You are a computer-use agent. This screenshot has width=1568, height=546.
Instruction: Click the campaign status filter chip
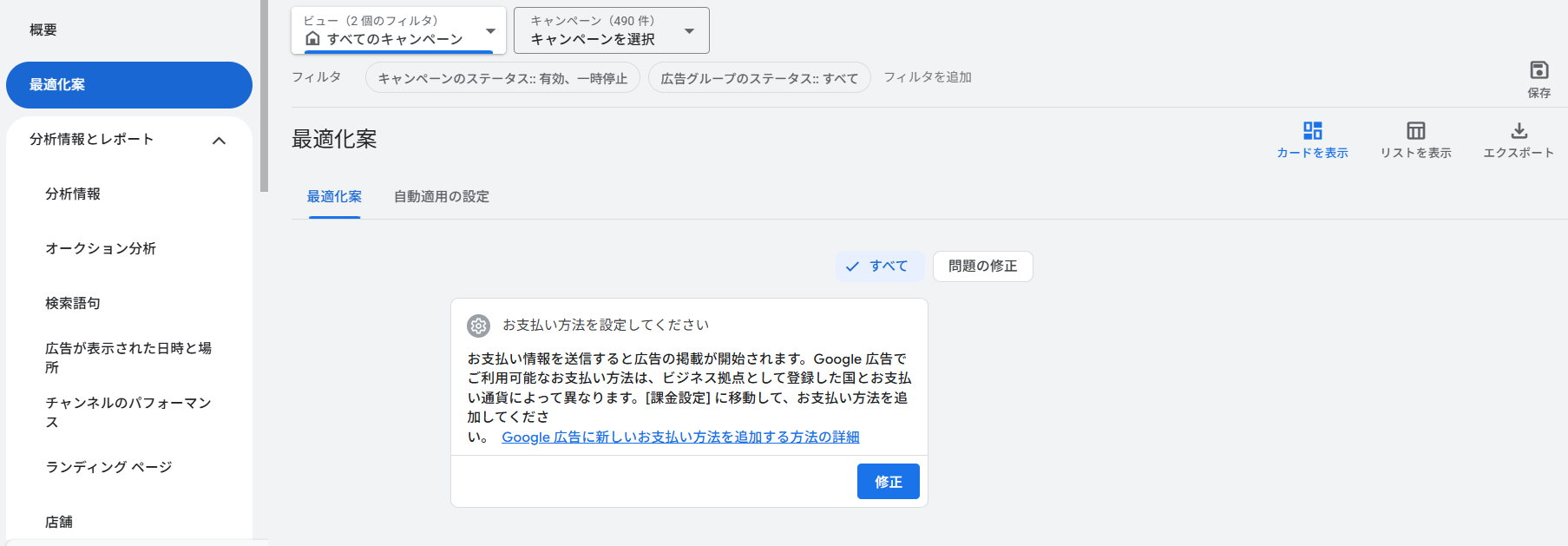point(502,78)
